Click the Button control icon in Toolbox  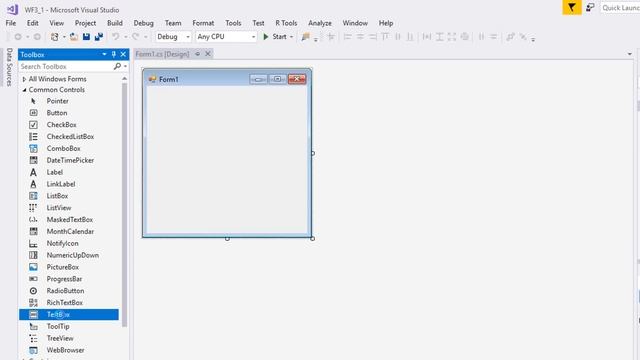[33, 113]
